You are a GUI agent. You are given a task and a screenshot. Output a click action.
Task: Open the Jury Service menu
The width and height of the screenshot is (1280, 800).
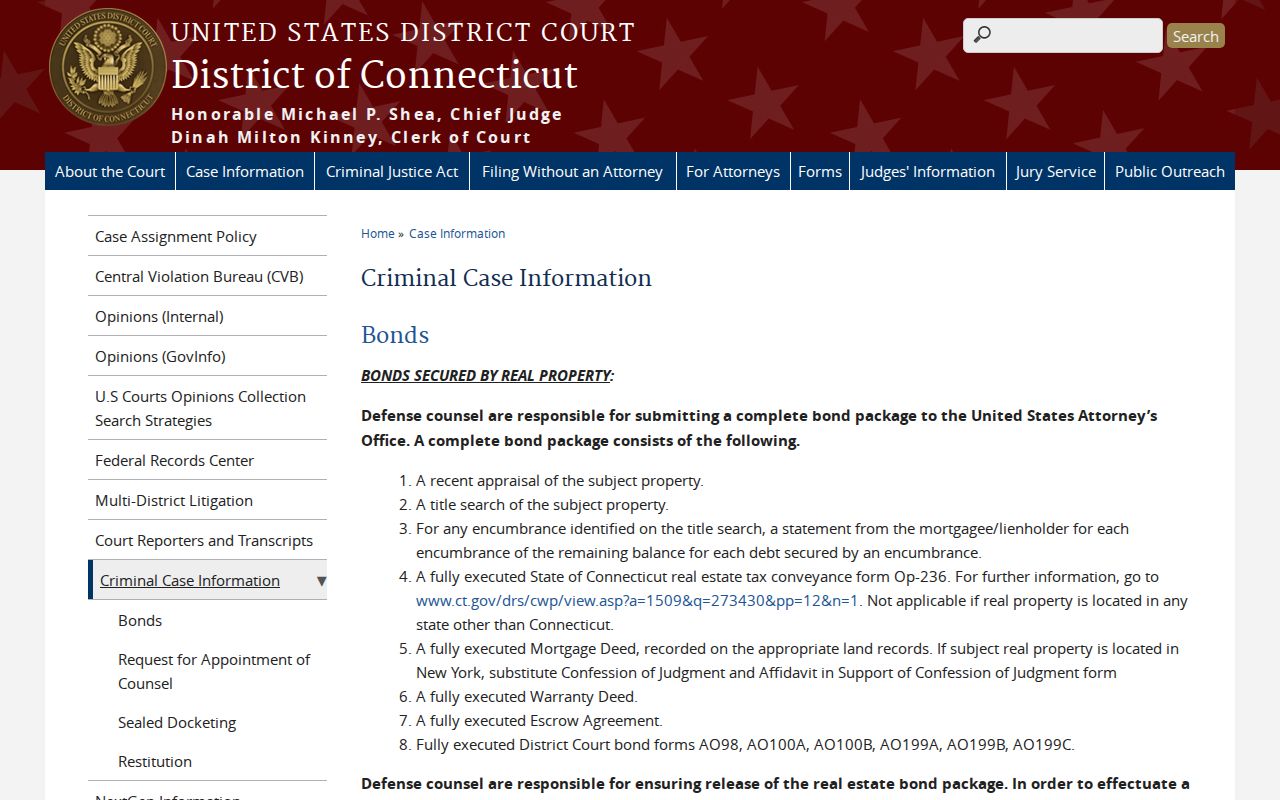1056,171
